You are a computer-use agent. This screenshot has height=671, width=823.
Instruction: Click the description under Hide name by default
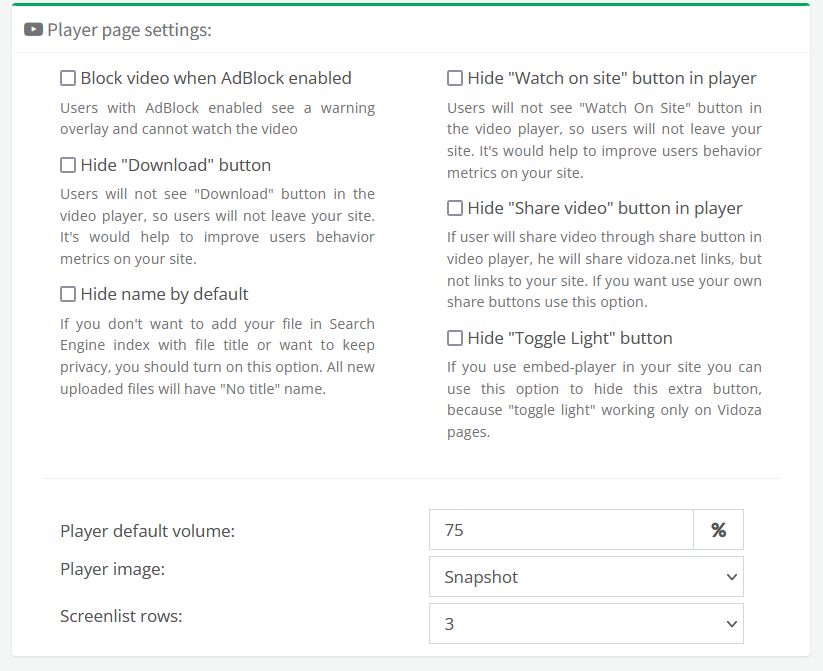point(217,356)
